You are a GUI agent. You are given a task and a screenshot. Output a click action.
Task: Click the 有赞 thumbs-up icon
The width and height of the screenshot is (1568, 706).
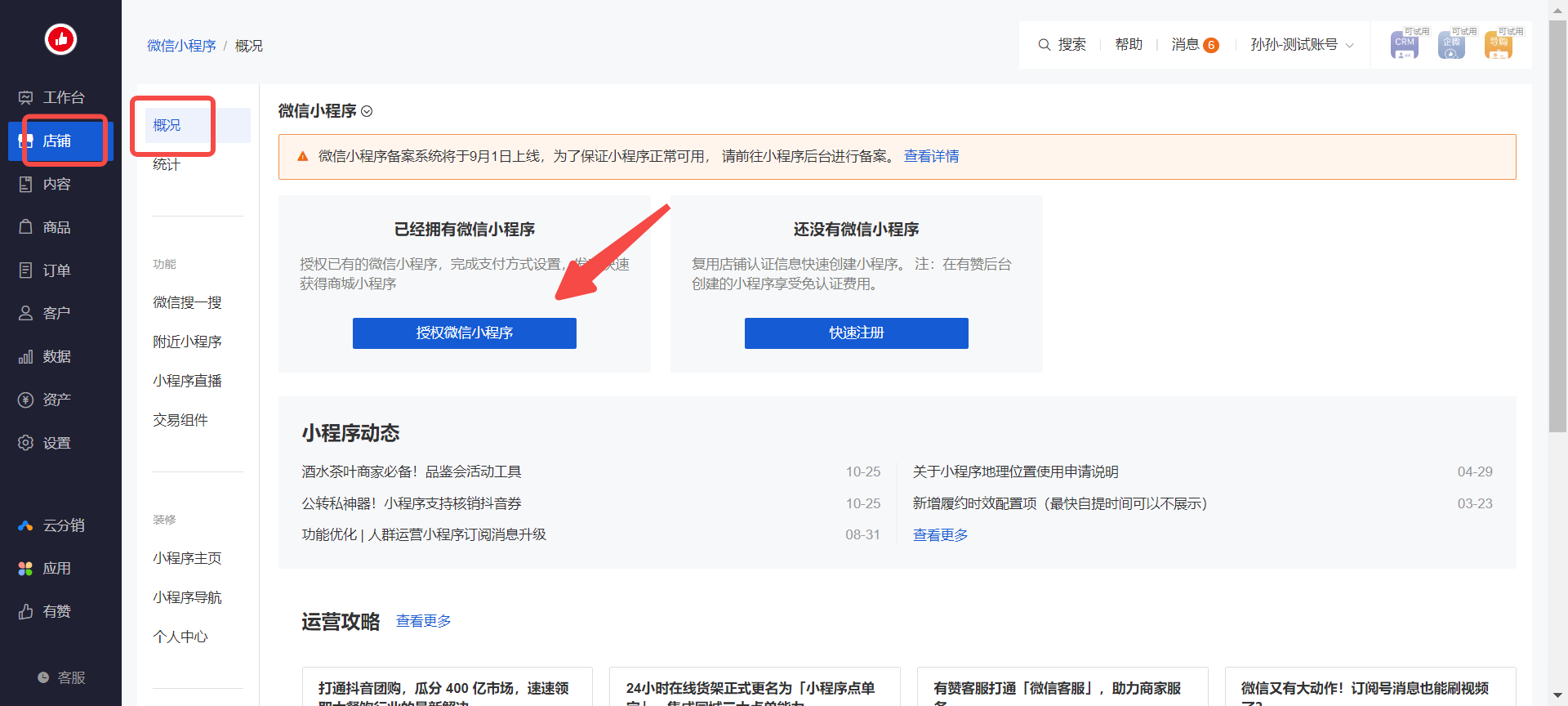tap(26, 611)
